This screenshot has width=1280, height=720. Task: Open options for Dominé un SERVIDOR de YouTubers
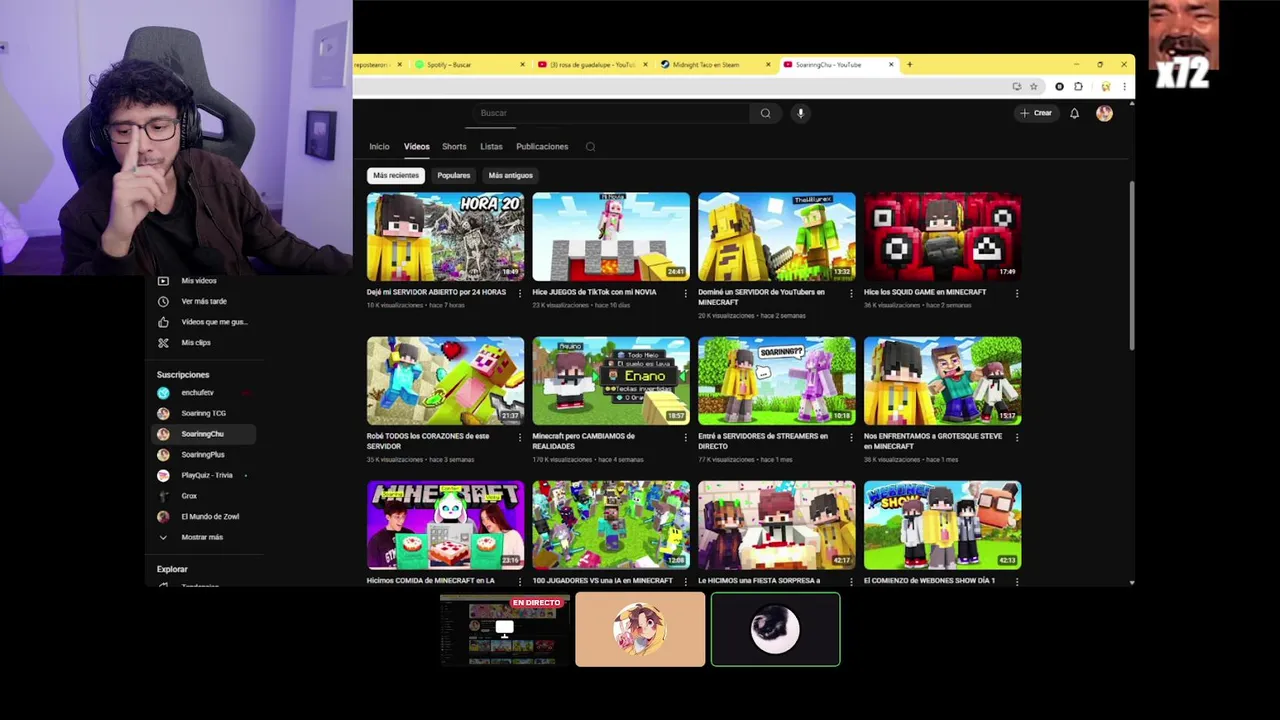[x=851, y=293]
